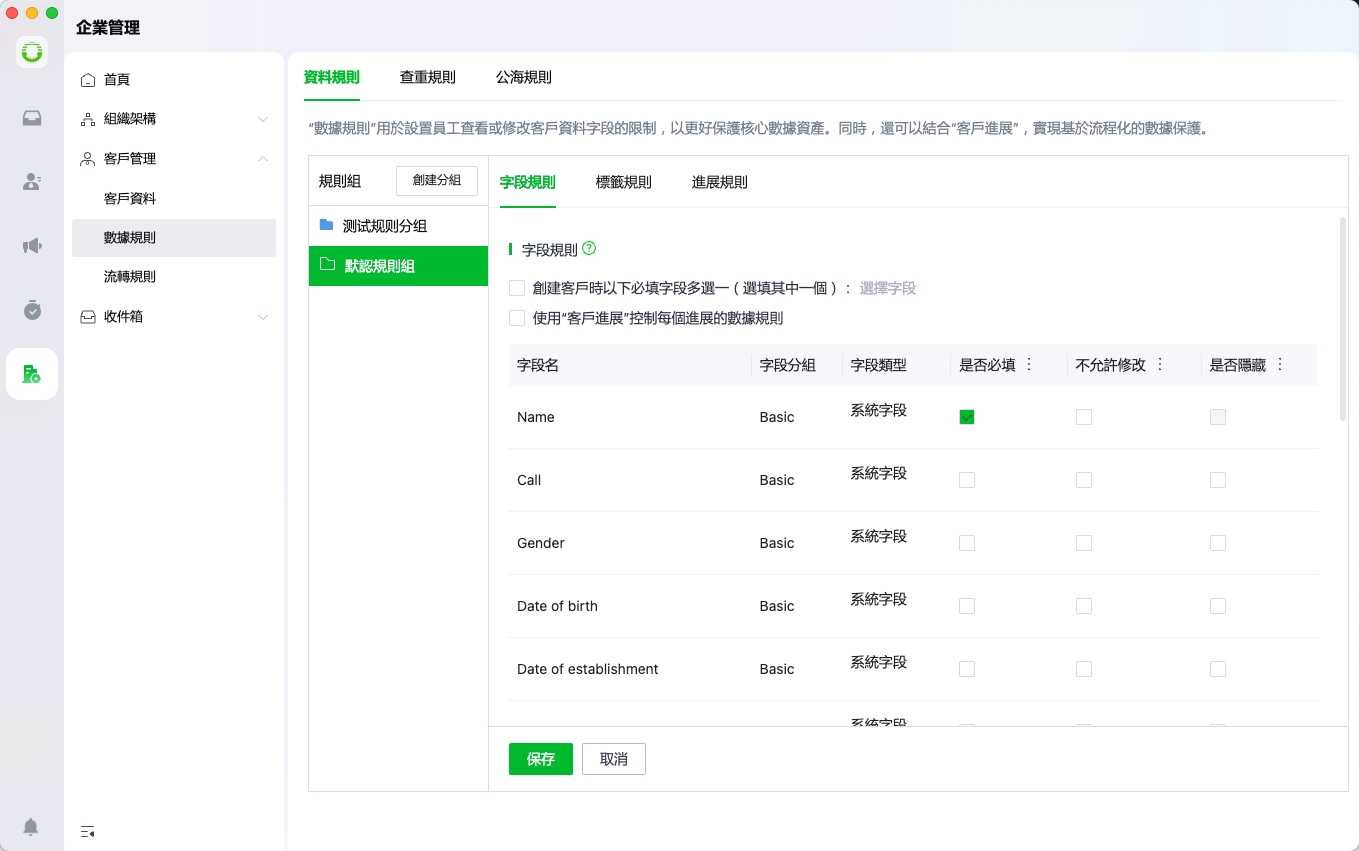Uncheck the required checkbox for Name field
This screenshot has height=851, width=1359.
tap(967, 417)
